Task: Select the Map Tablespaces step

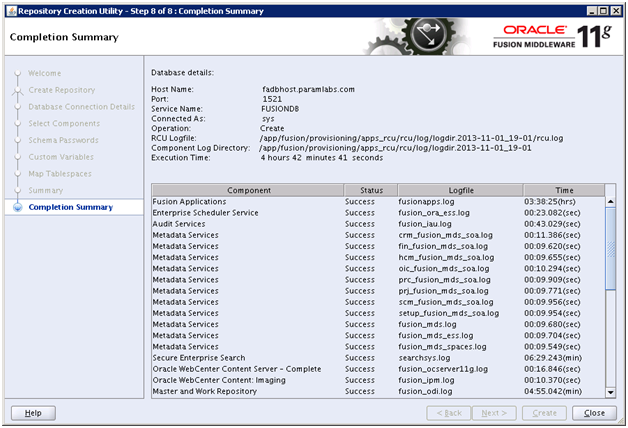Action: point(60,174)
